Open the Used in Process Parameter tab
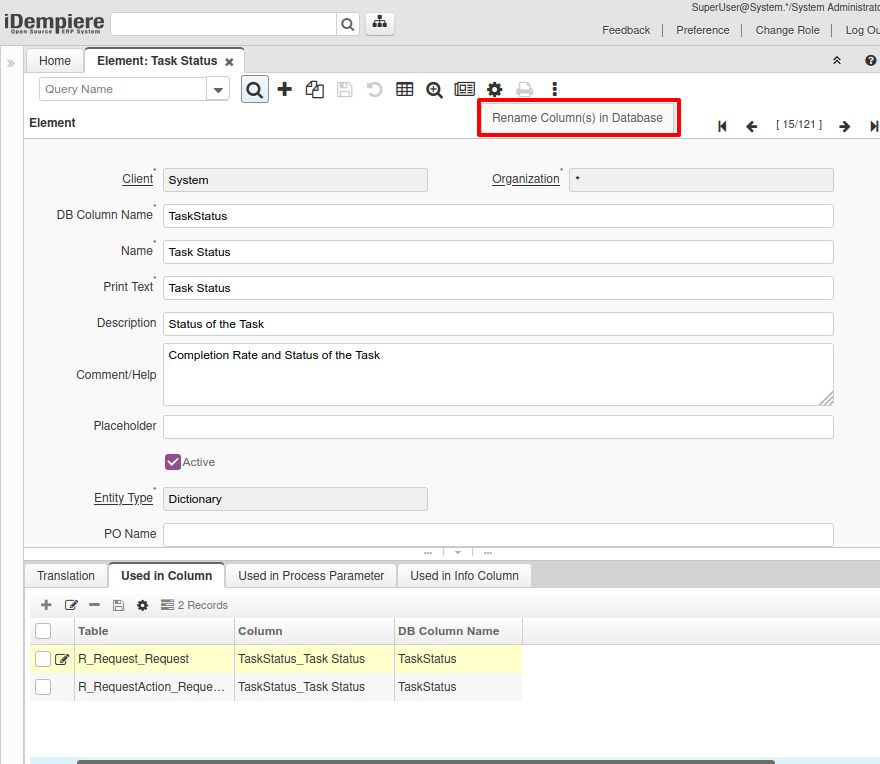The image size is (880, 764). point(311,576)
